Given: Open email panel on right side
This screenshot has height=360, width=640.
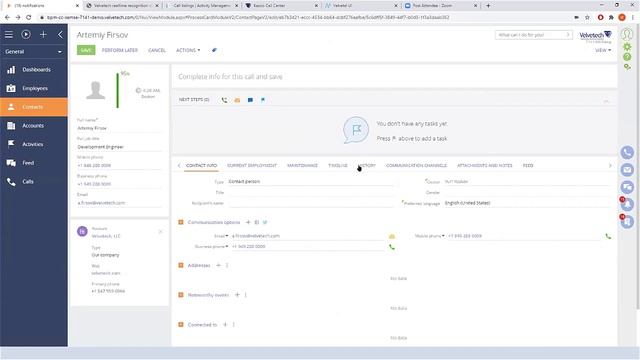Looking at the screenshot, I should (627, 170).
